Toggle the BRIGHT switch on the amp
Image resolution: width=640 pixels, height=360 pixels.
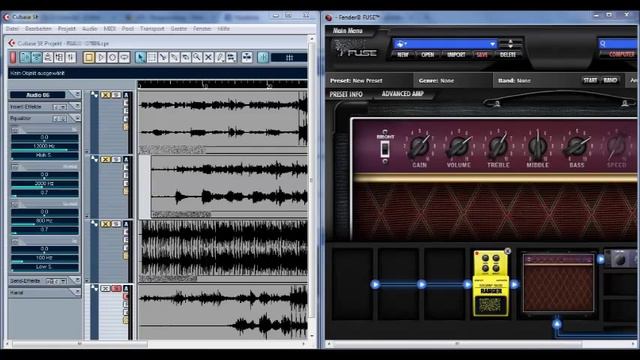point(384,149)
